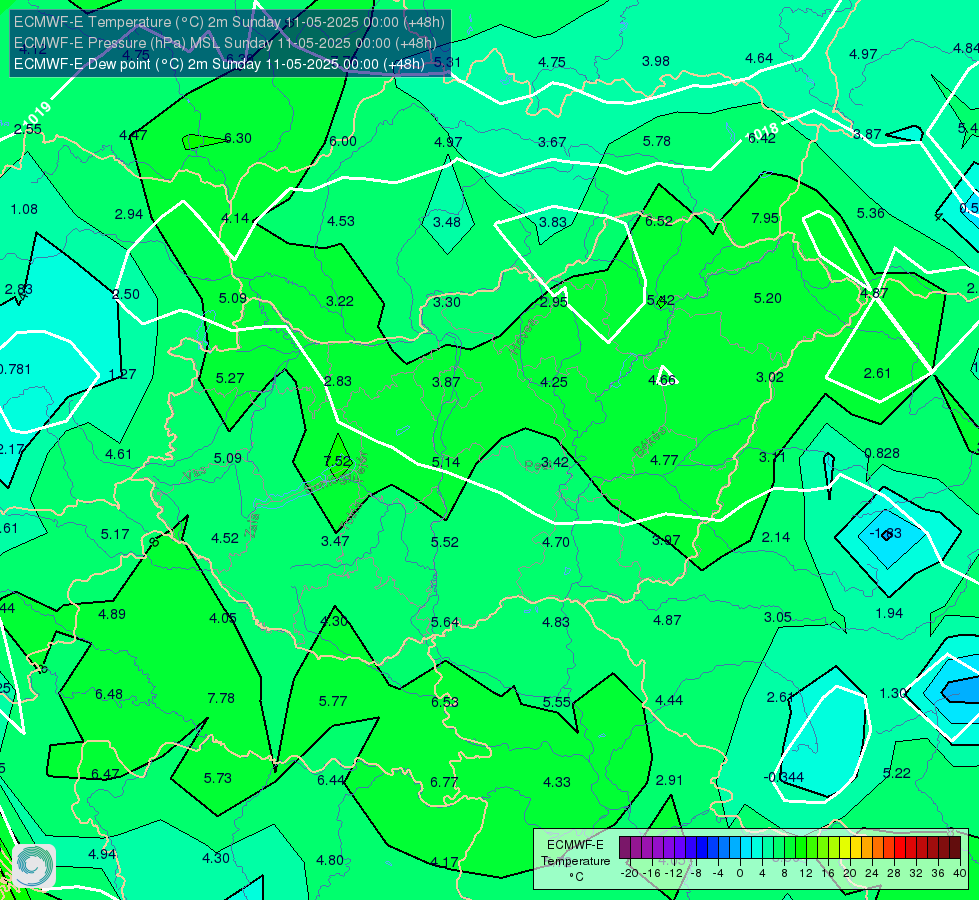Click the dew point value 2.14
This screenshot has width=979, height=900.
tap(776, 537)
